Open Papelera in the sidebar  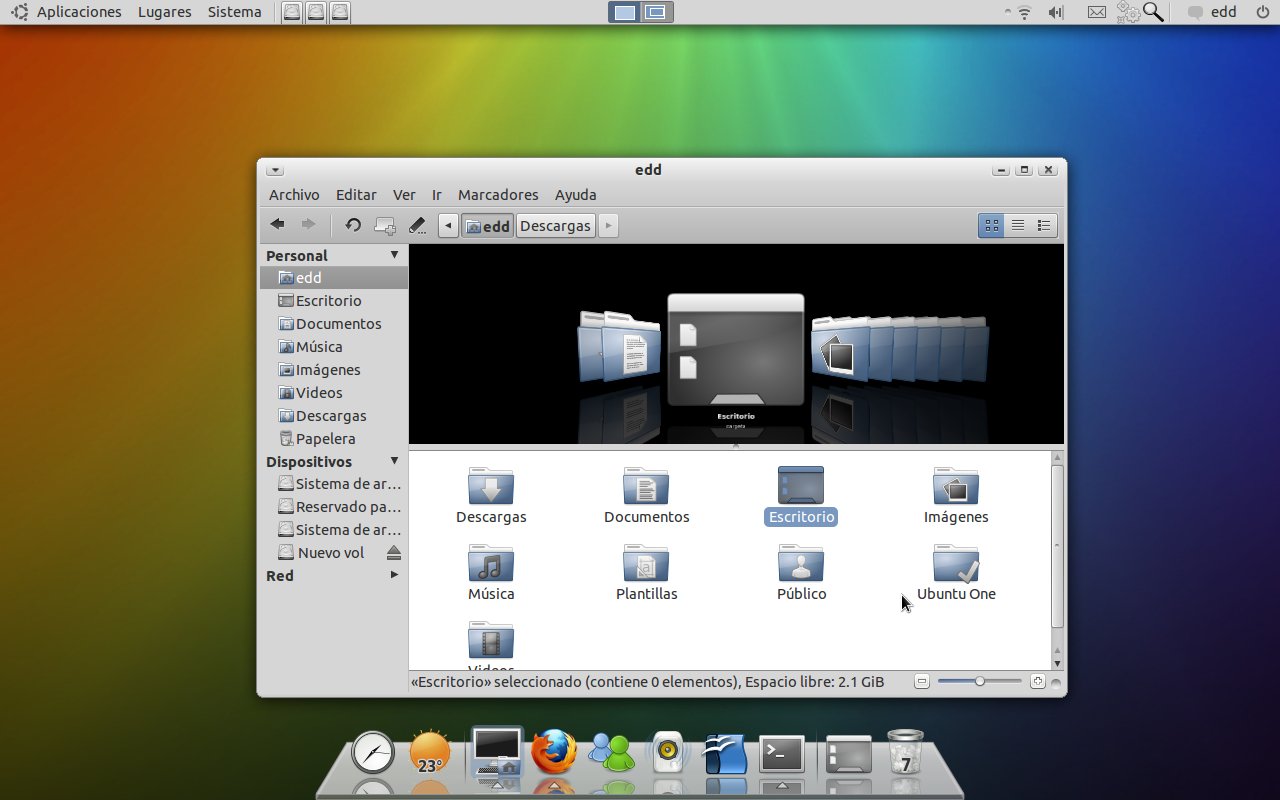click(334, 439)
